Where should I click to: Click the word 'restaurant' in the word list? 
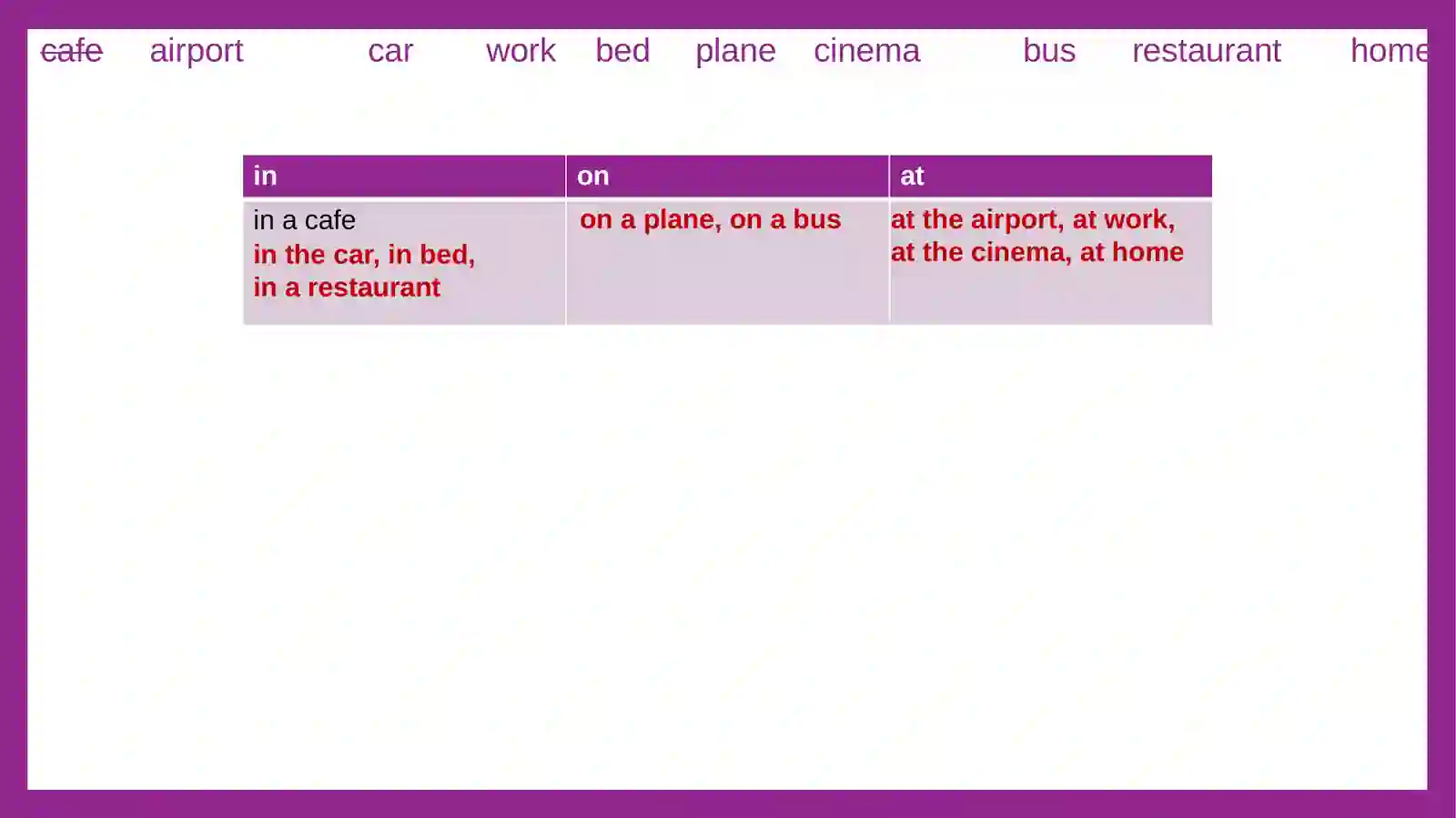click(1207, 51)
